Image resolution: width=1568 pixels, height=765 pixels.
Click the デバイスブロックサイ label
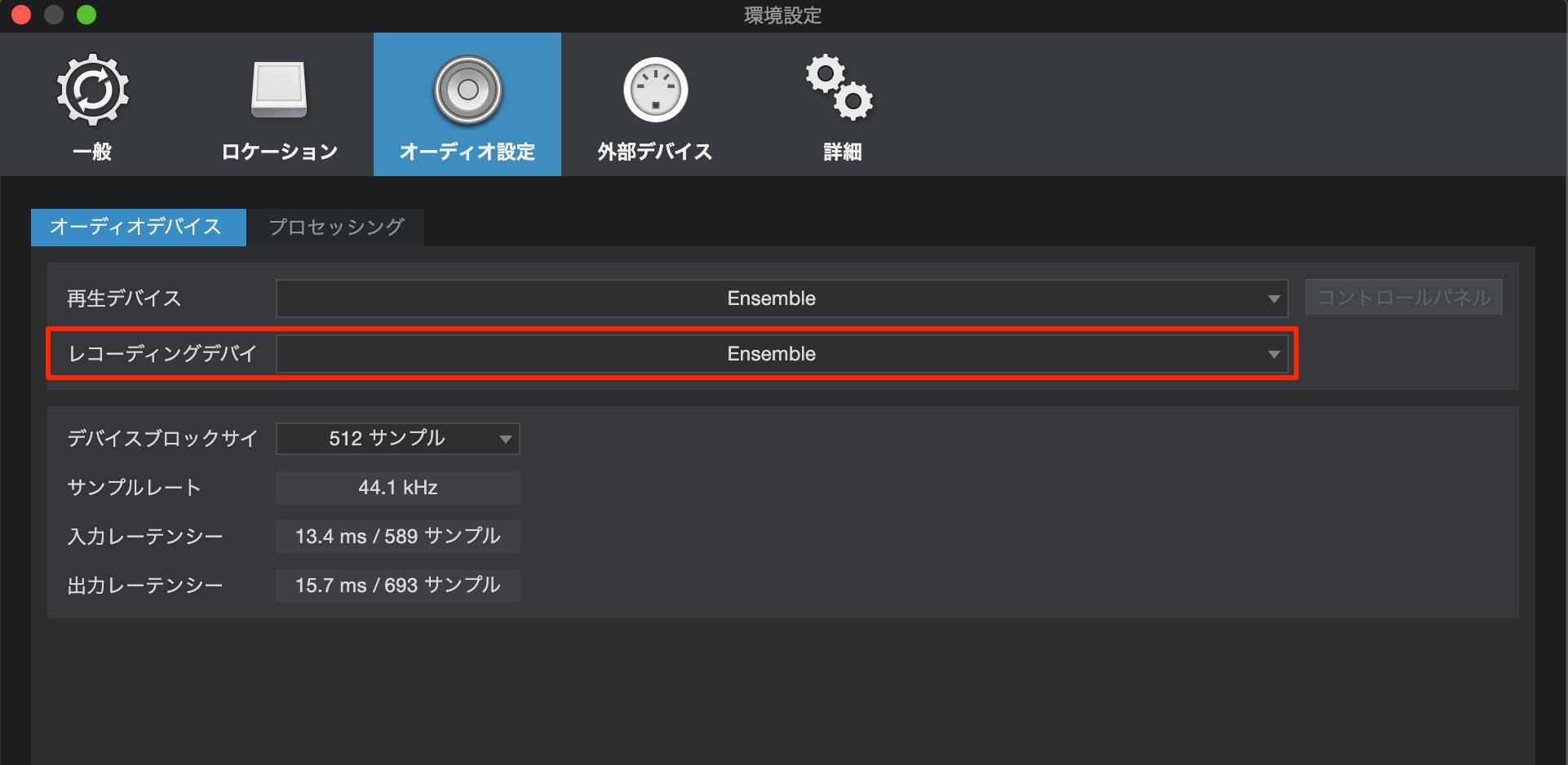point(162,439)
